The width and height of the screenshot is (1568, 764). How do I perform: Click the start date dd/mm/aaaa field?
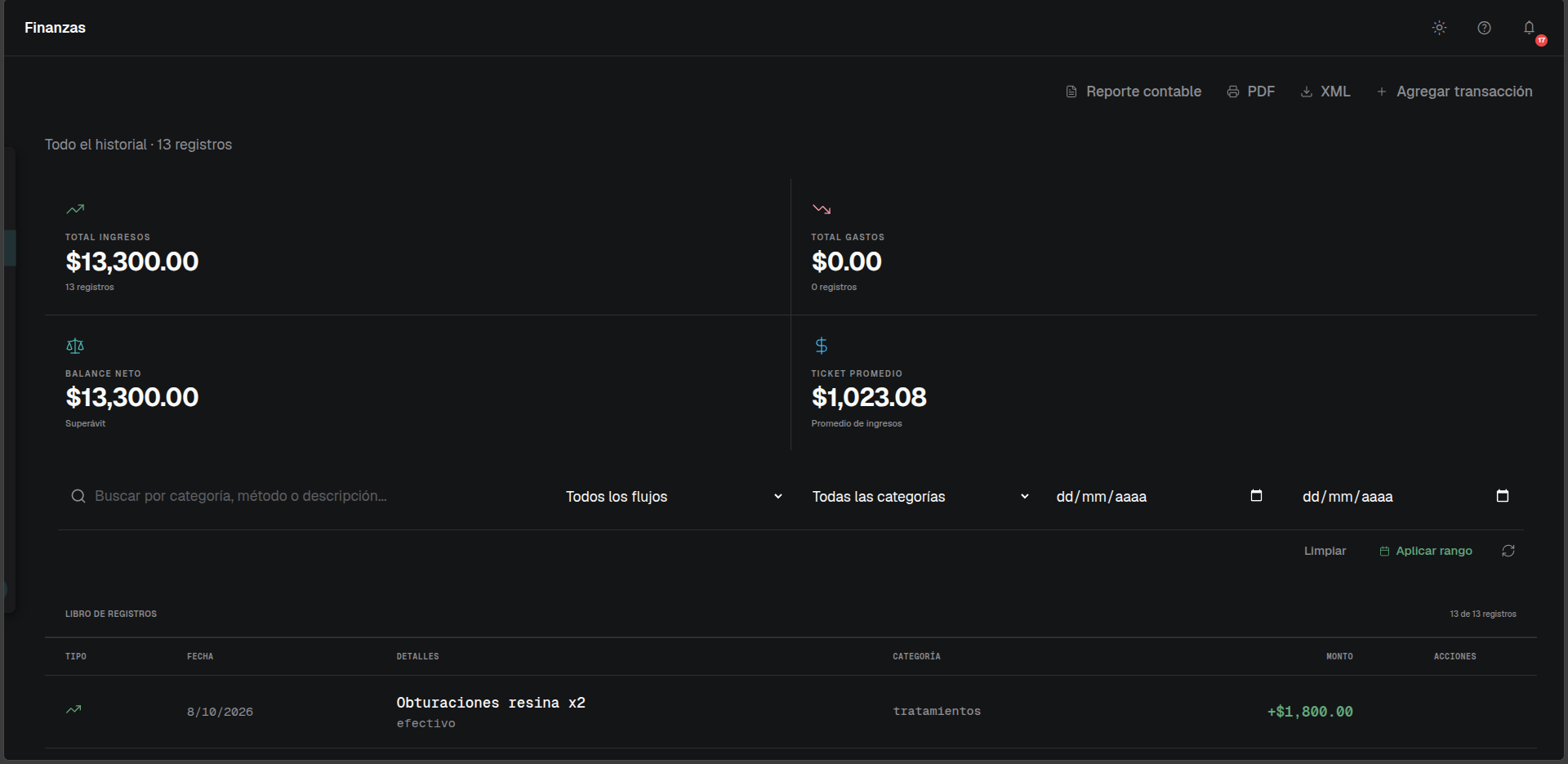point(1102,497)
